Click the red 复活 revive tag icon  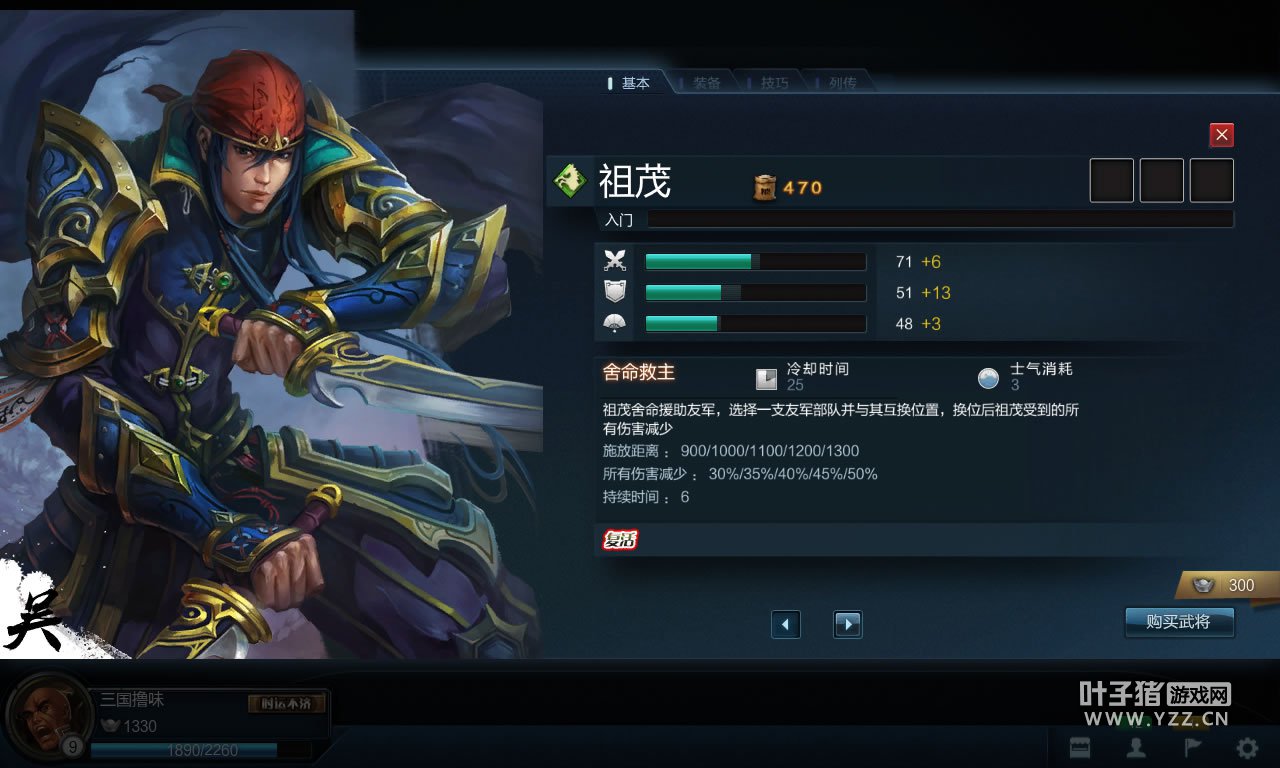[620, 540]
